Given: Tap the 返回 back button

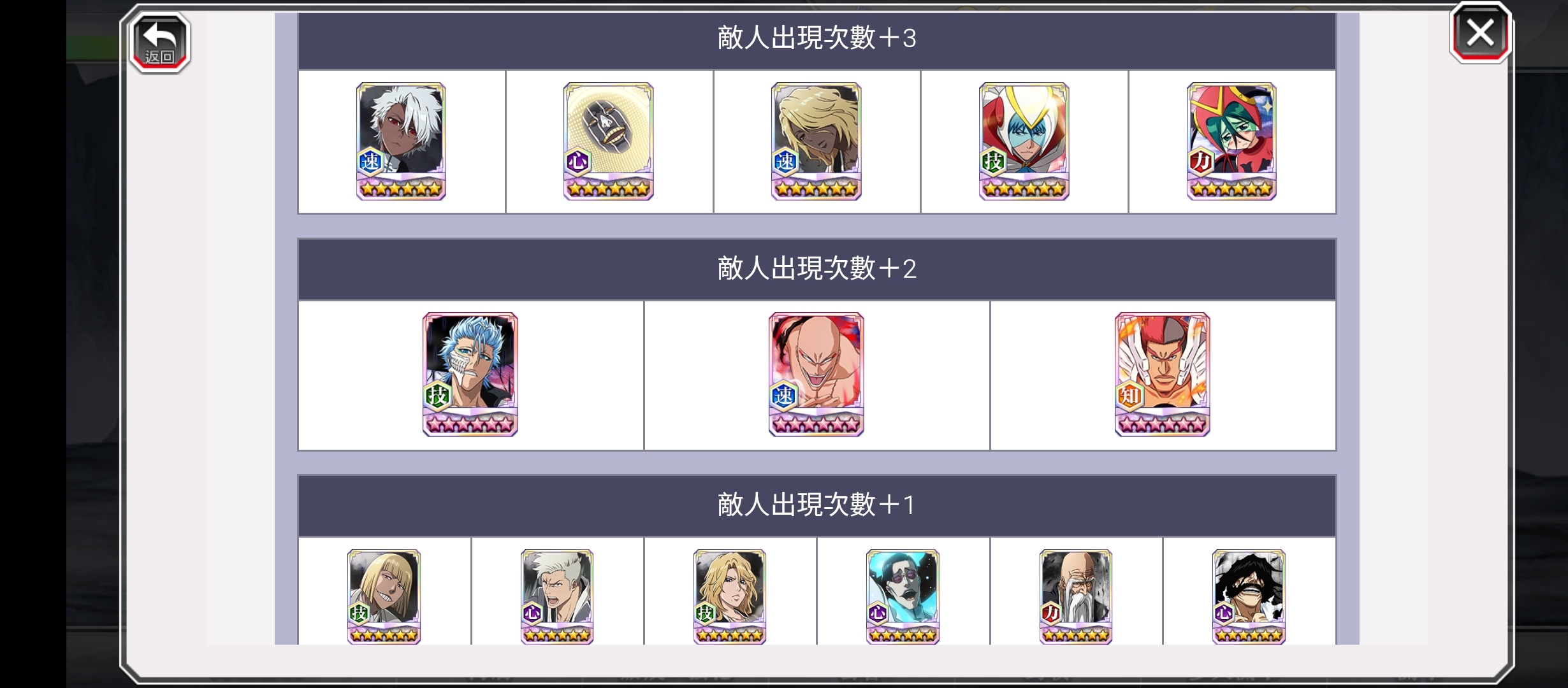Looking at the screenshot, I should [159, 42].
